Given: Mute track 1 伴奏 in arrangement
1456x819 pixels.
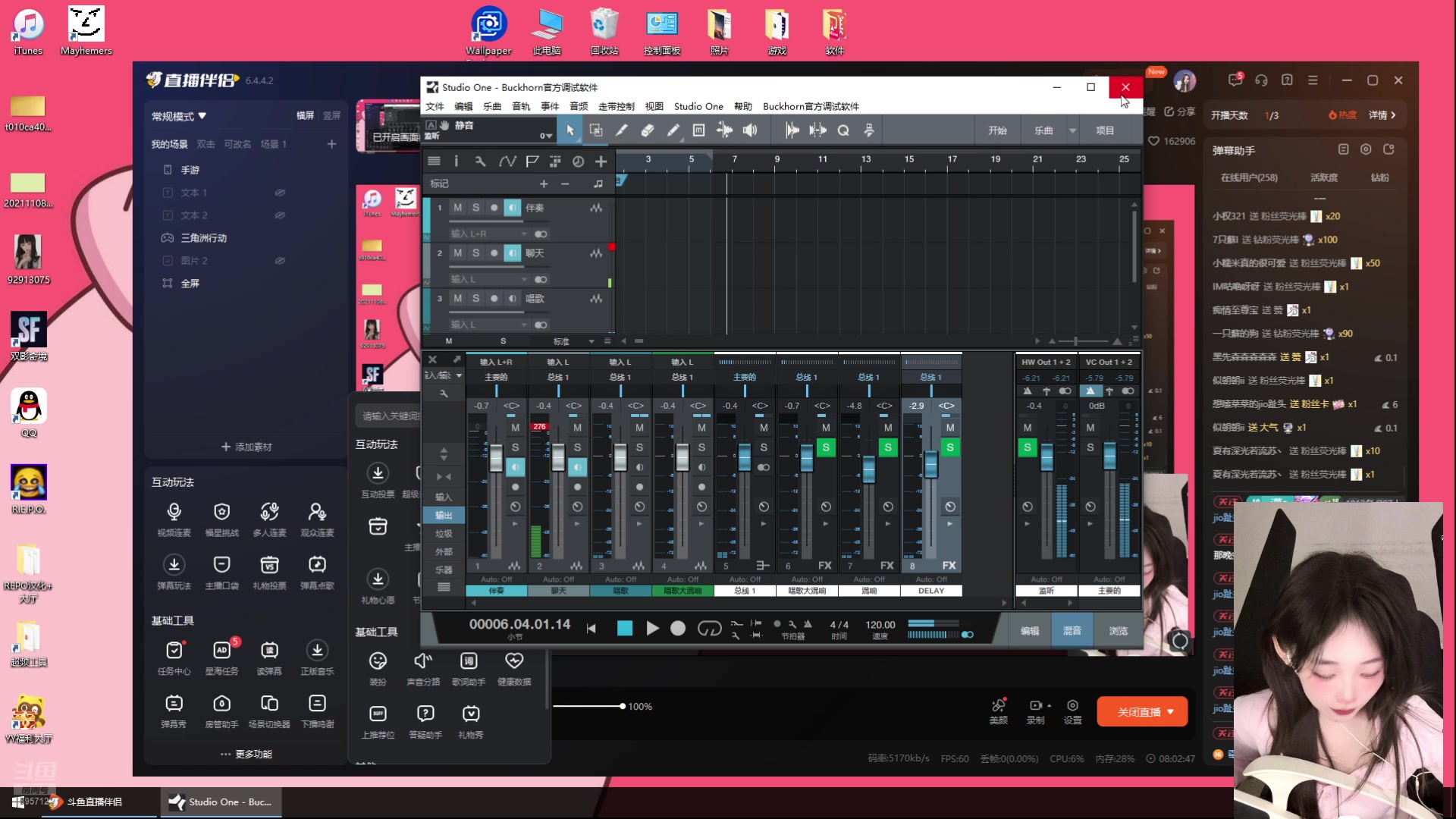Looking at the screenshot, I should (x=457, y=208).
